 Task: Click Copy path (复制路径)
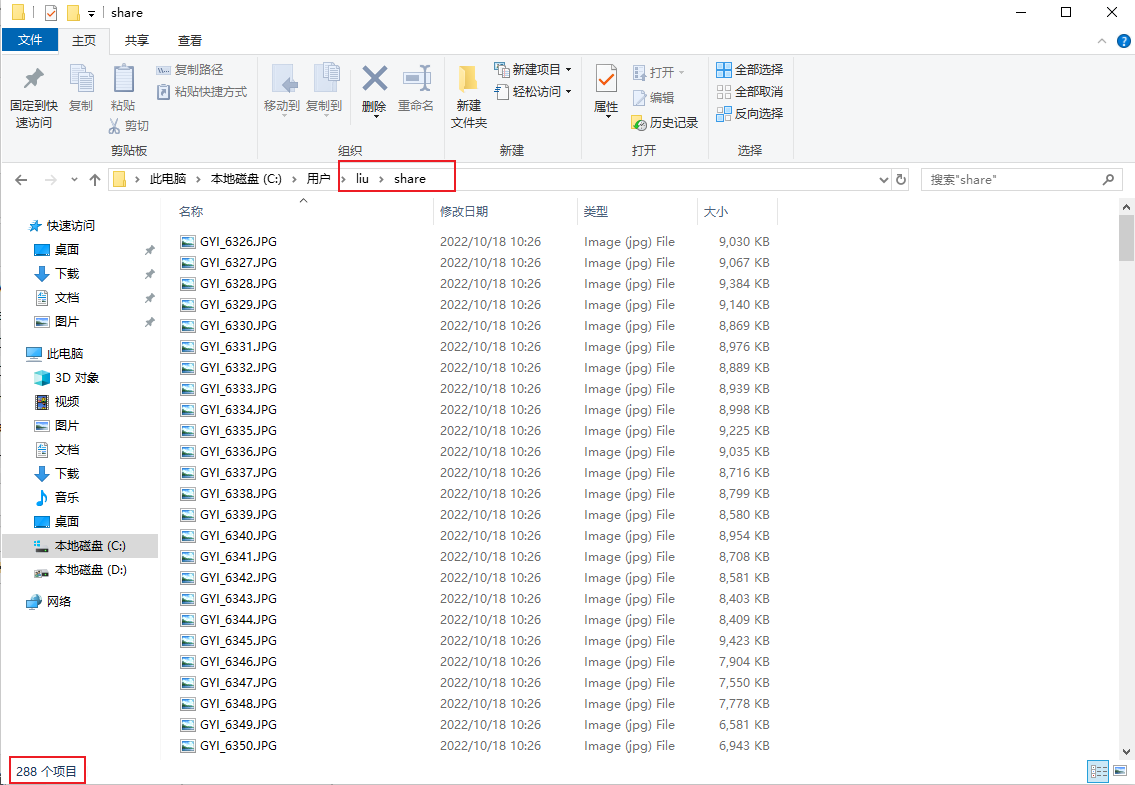pos(190,70)
